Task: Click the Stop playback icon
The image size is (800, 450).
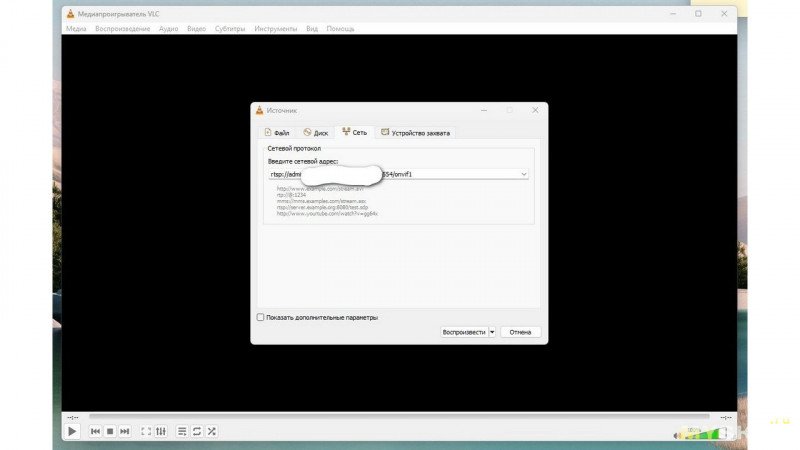Action: pyautogui.click(x=110, y=431)
